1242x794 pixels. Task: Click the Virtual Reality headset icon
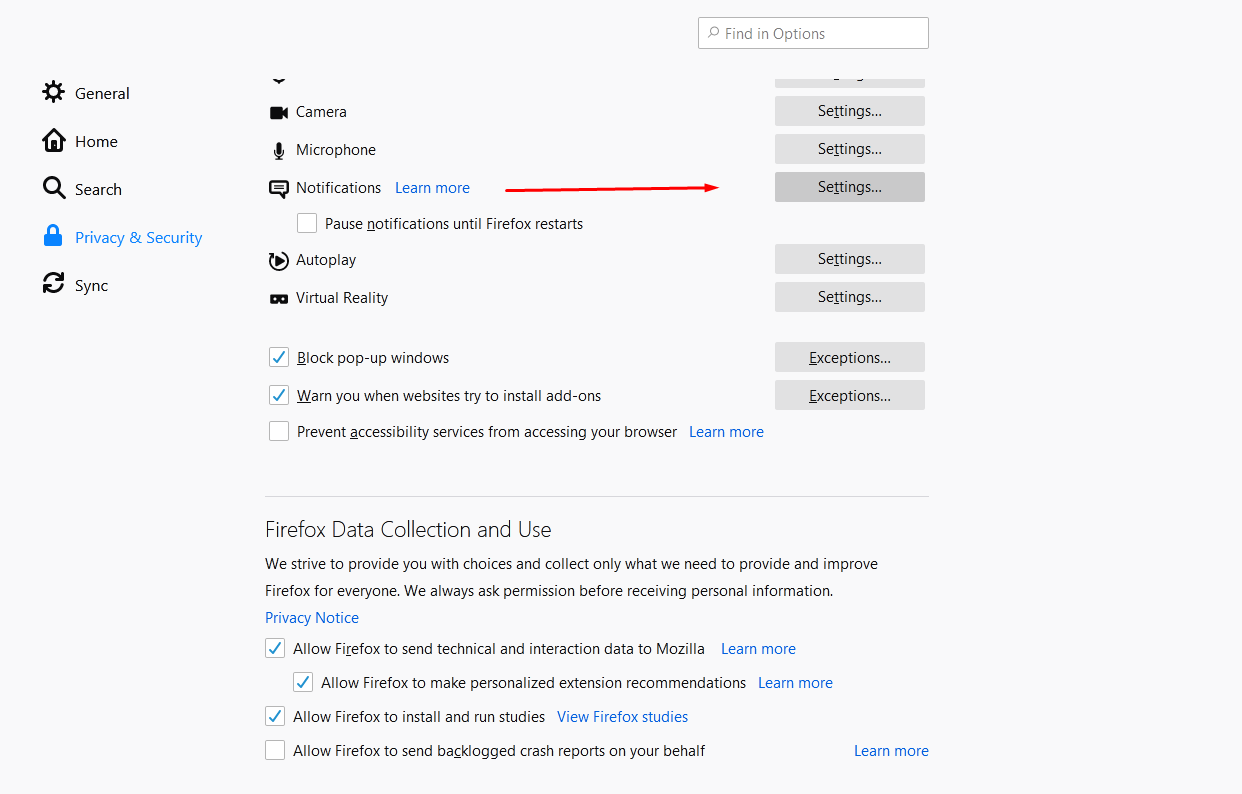click(x=278, y=297)
